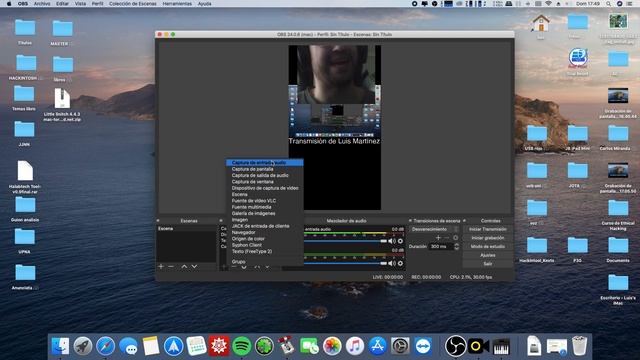Image resolution: width=640 pixels, height=360 pixels.
Task: Open iTunes music icon in dock
Action: [x=355, y=346]
